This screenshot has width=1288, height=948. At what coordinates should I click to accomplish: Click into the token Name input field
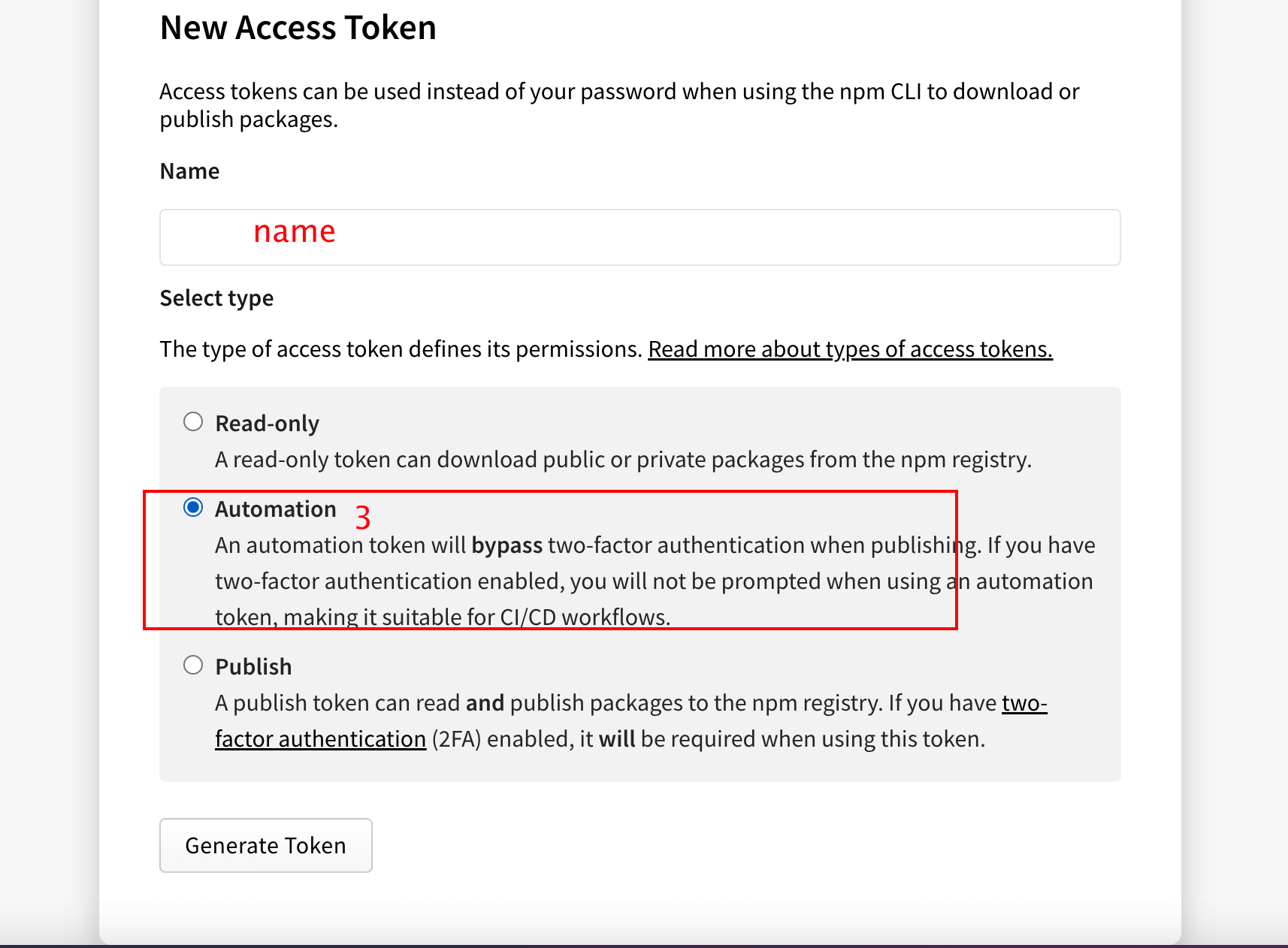point(639,237)
